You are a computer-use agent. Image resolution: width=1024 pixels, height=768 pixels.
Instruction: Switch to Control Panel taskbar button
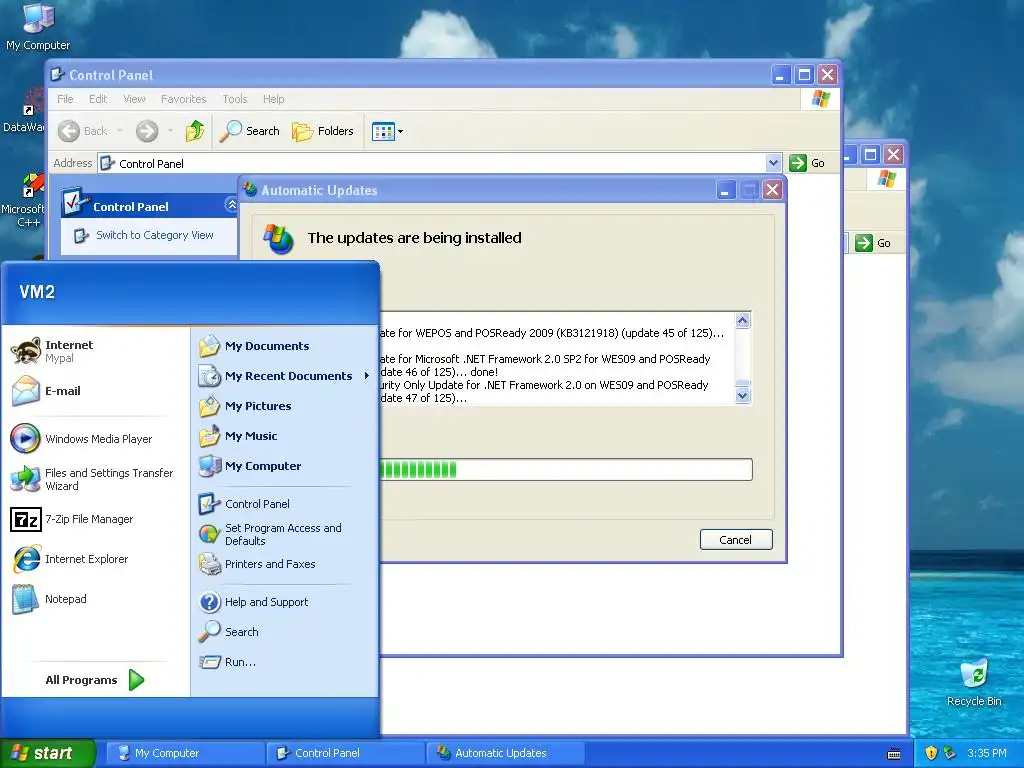pyautogui.click(x=345, y=753)
